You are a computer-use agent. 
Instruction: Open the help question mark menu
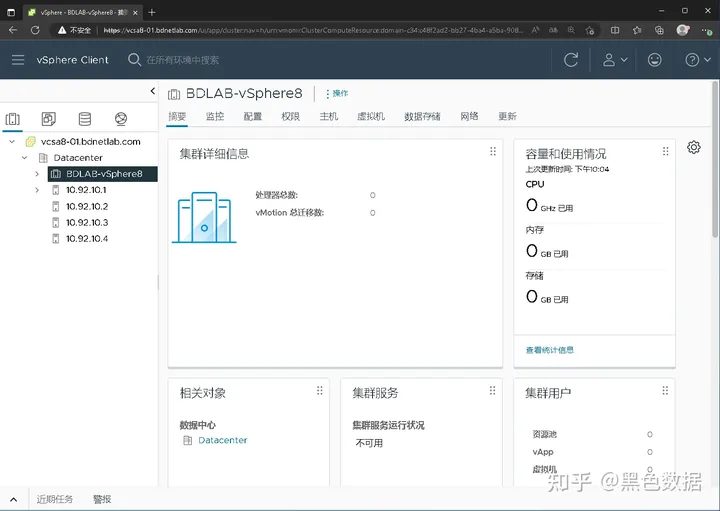pos(698,60)
